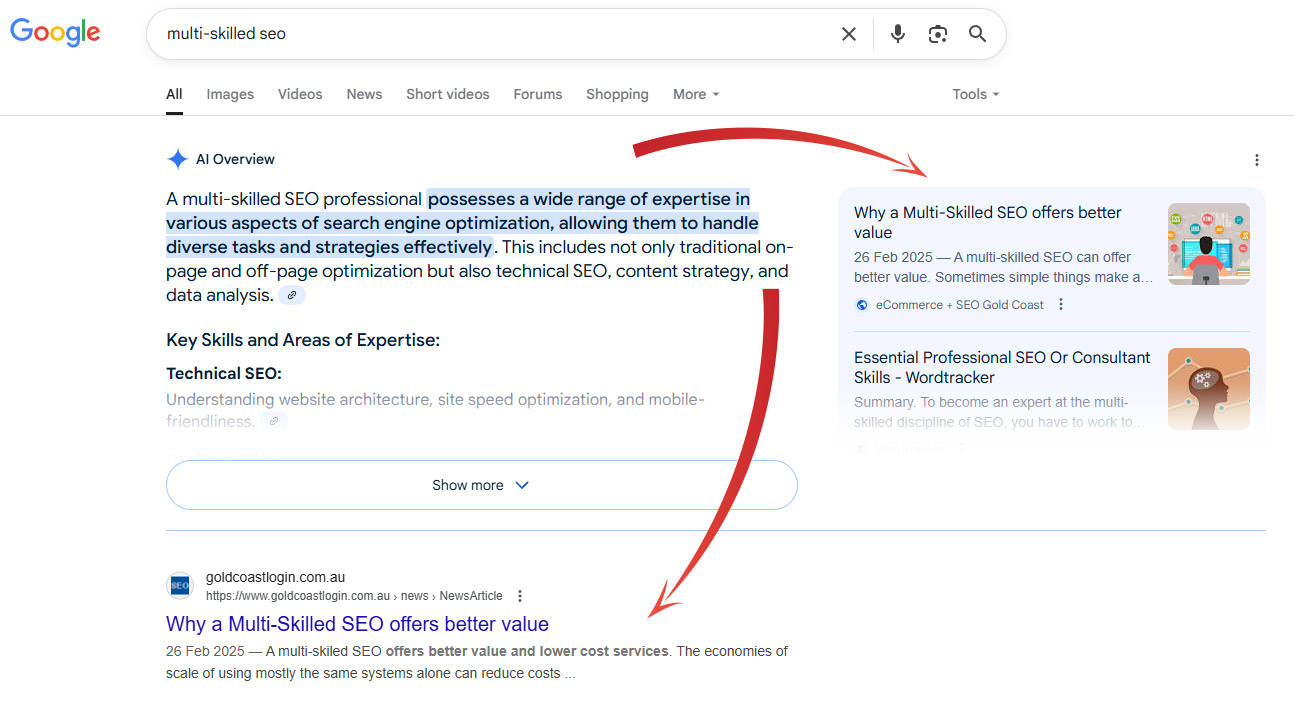1294x708 pixels.
Task: Expand AI Overview with Show more
Action: pos(481,485)
